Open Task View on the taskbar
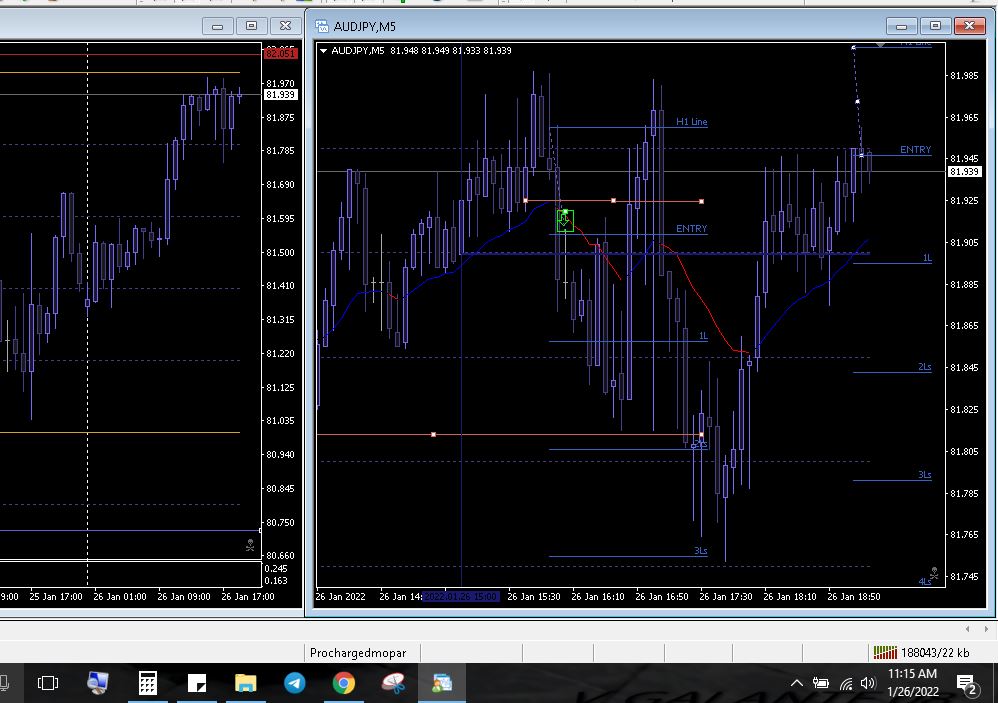Screen dimensions: 998x703 click(x=47, y=683)
